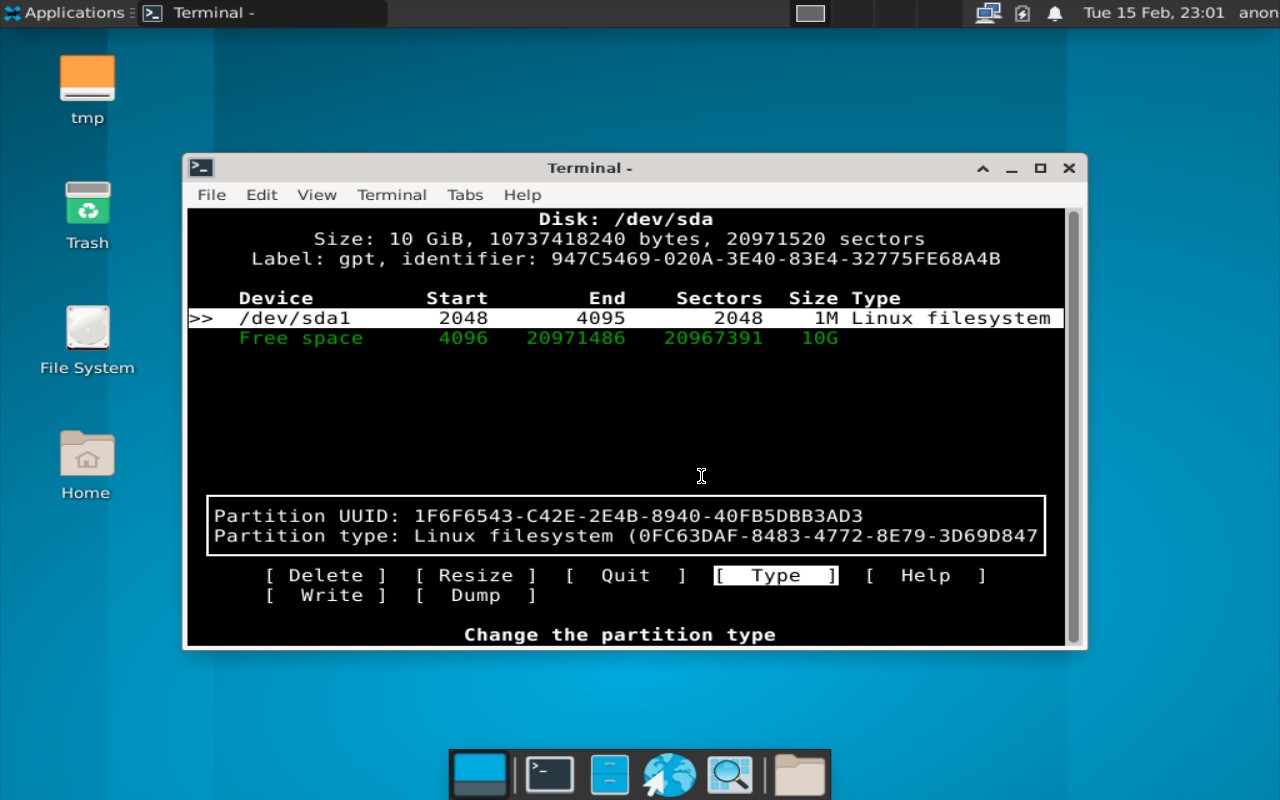Open the File System desktop icon
This screenshot has height=800, width=1280.
tap(87, 340)
